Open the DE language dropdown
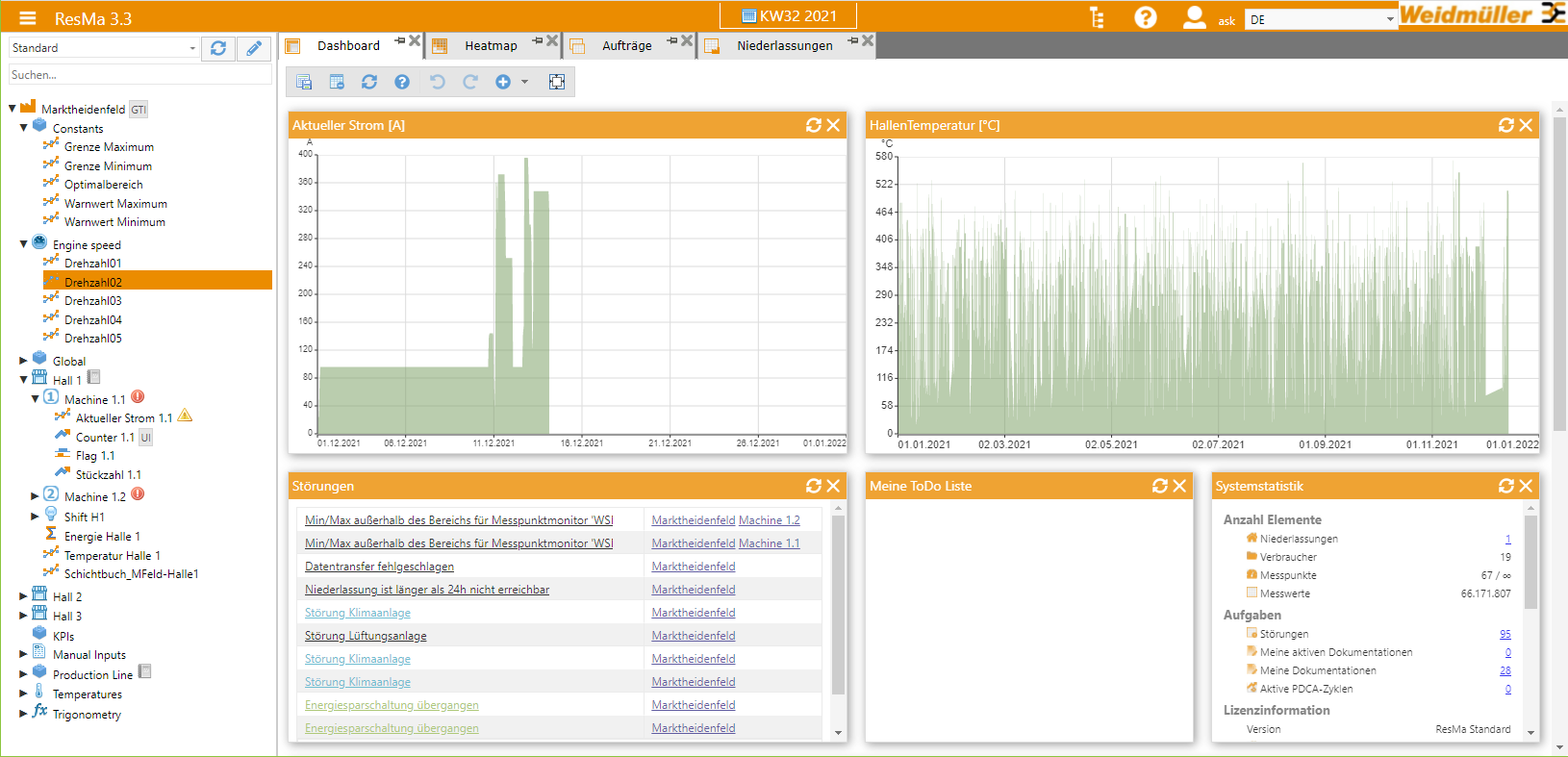This screenshot has width=1568, height=757. (1320, 19)
